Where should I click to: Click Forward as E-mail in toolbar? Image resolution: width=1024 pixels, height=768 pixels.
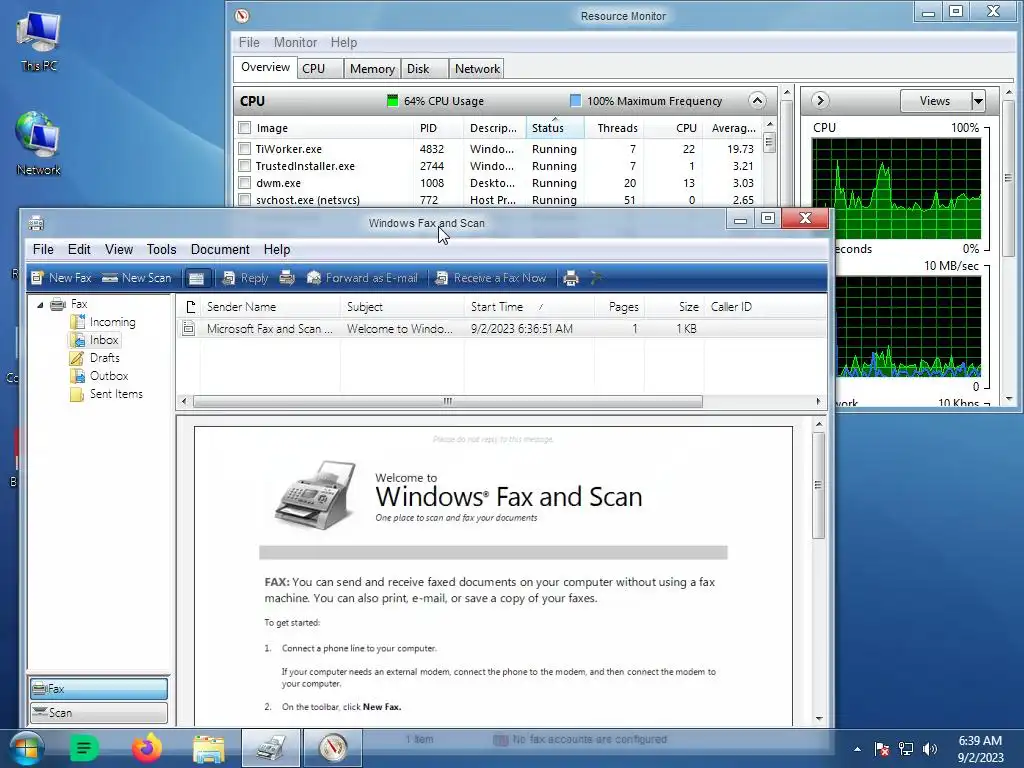[362, 278]
